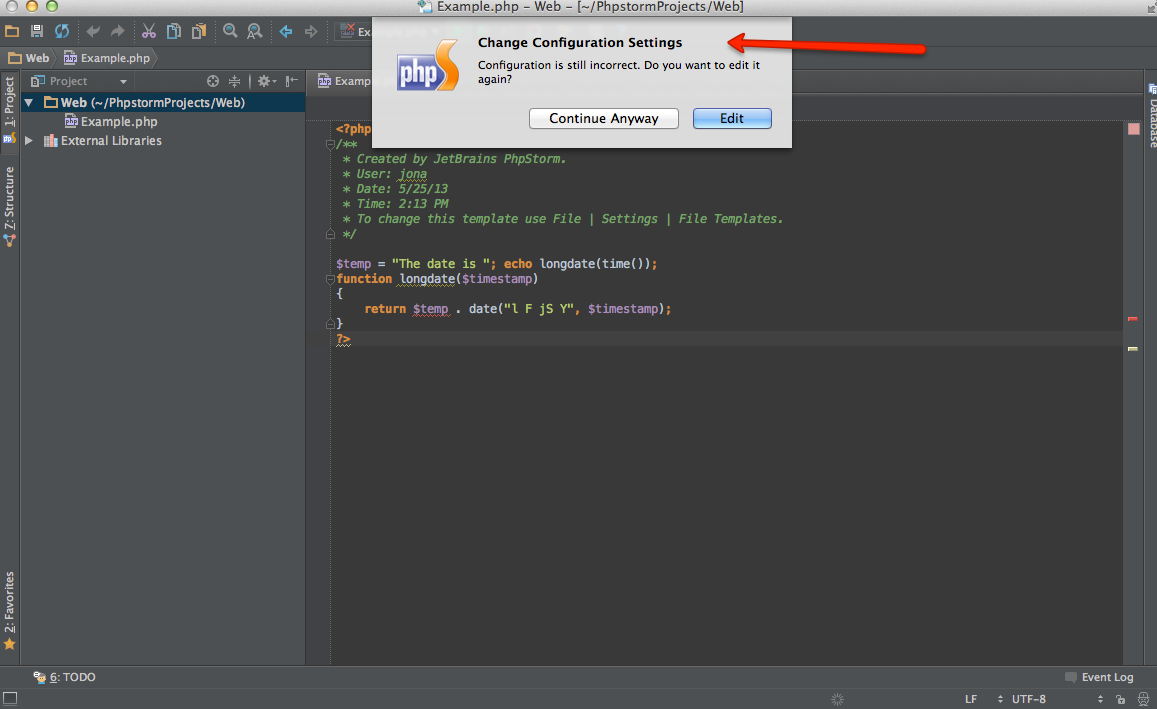Open Replace with the magnifier-A icon
This screenshot has width=1157, height=709.
pos(255,31)
